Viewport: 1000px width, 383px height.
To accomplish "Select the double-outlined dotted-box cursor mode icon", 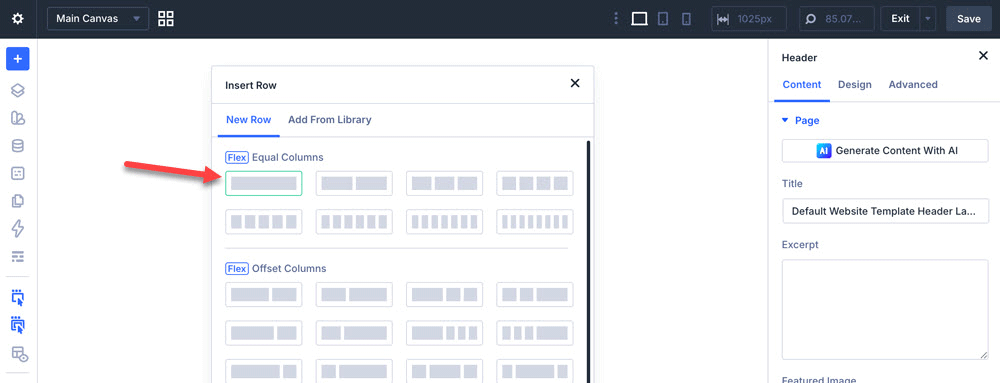I will [x=18, y=325].
